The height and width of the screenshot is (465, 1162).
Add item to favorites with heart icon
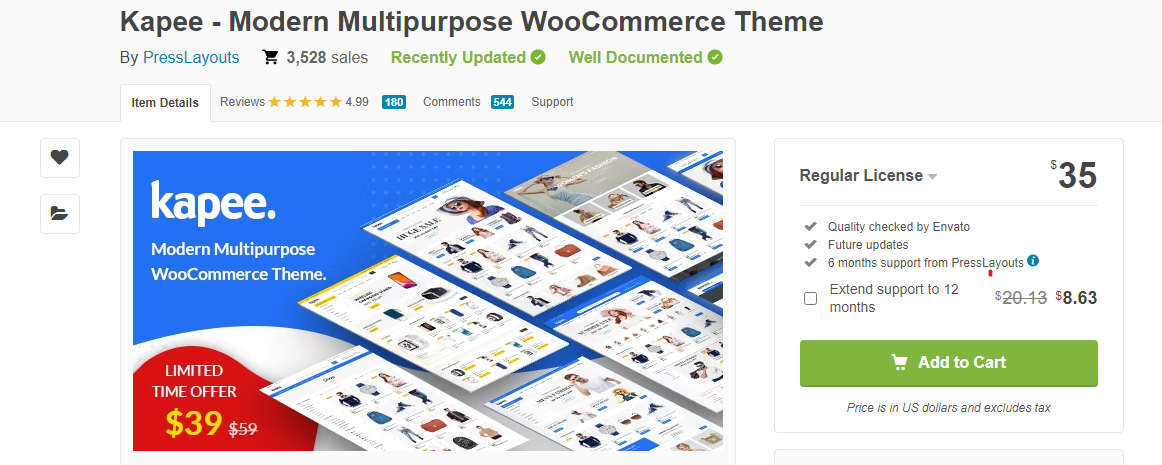60,158
